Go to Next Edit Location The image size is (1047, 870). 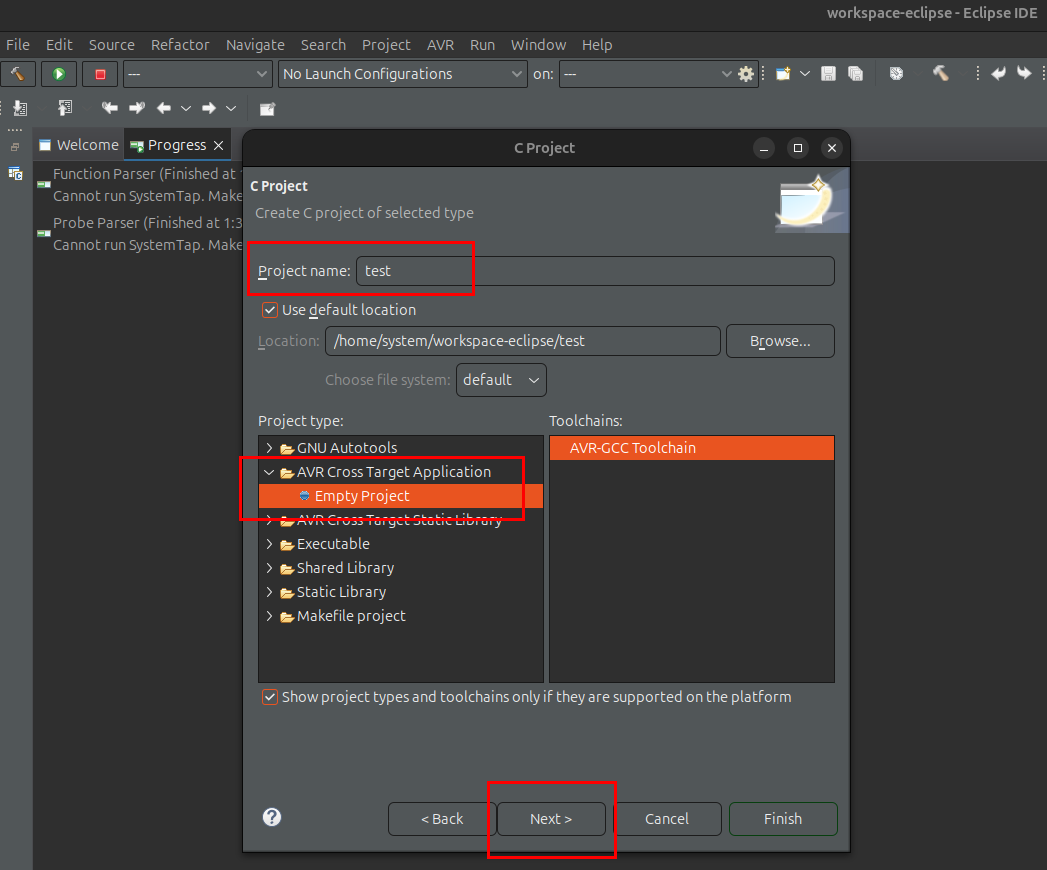click(137, 108)
